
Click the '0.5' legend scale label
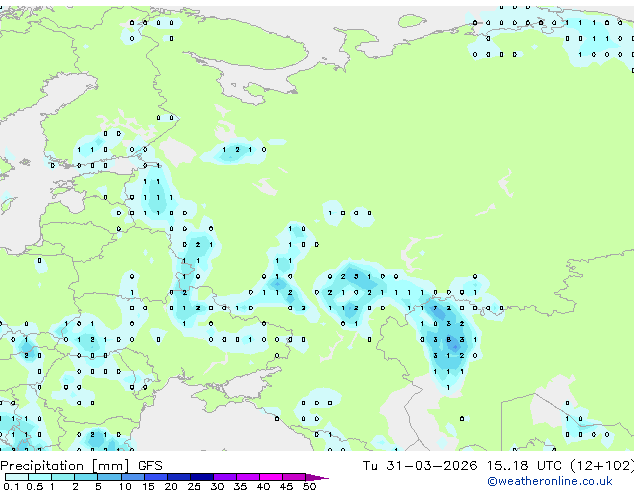coord(35,486)
